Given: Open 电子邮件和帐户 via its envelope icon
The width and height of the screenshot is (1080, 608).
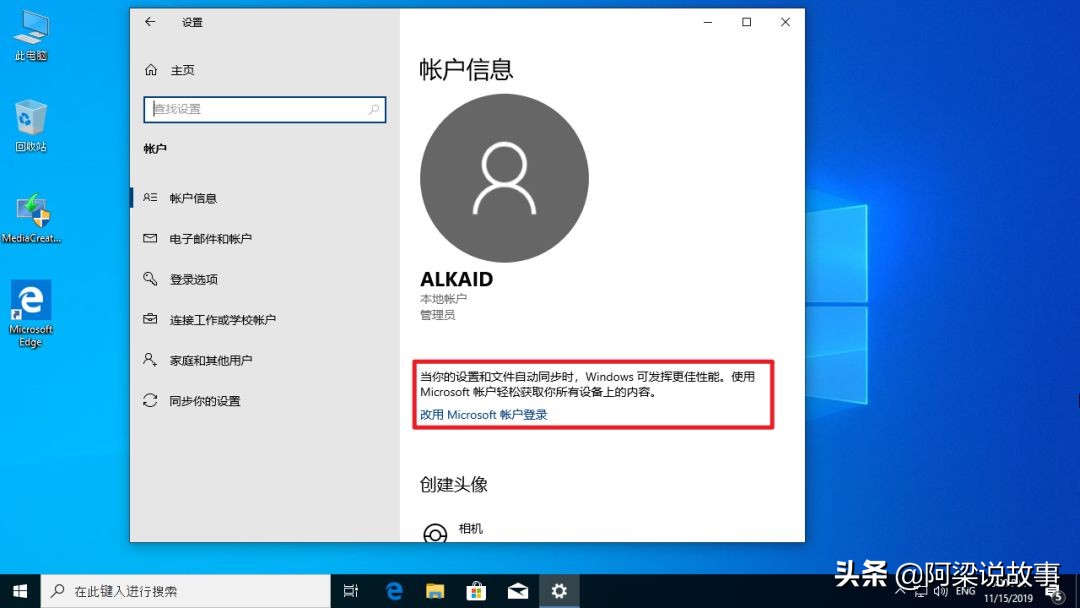Looking at the screenshot, I should pos(150,238).
